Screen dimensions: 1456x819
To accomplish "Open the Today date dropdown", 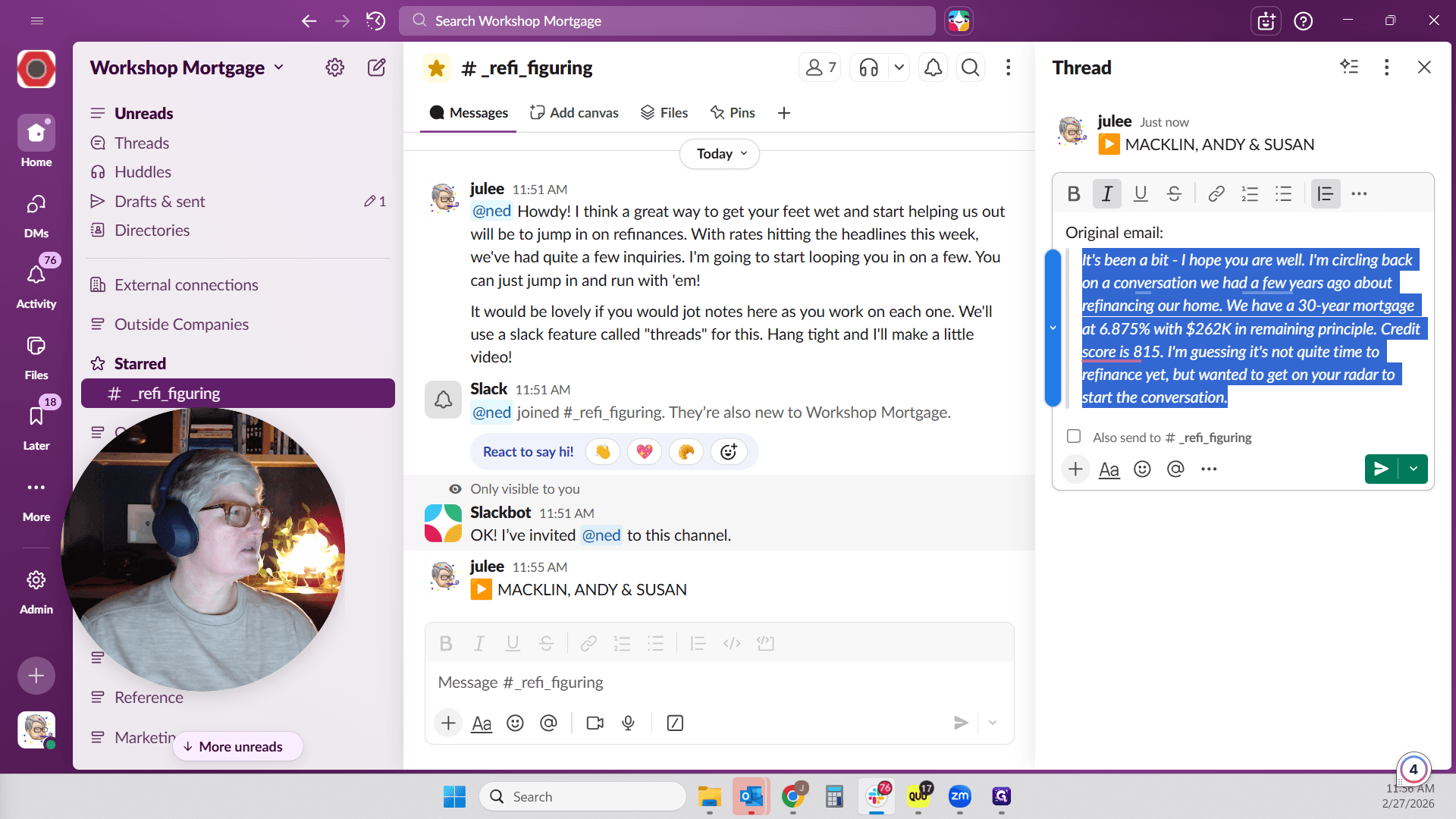I will 720,154.
